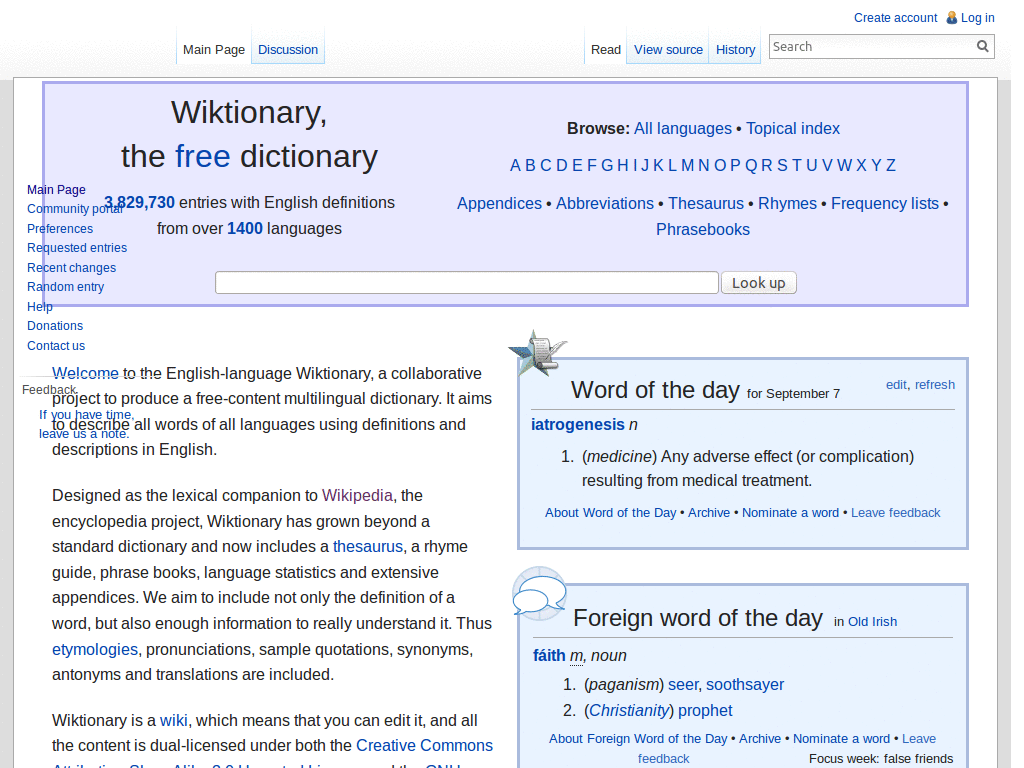This screenshot has width=1024, height=768.
Task: Open the Phrasebooks link
Action: (x=703, y=230)
